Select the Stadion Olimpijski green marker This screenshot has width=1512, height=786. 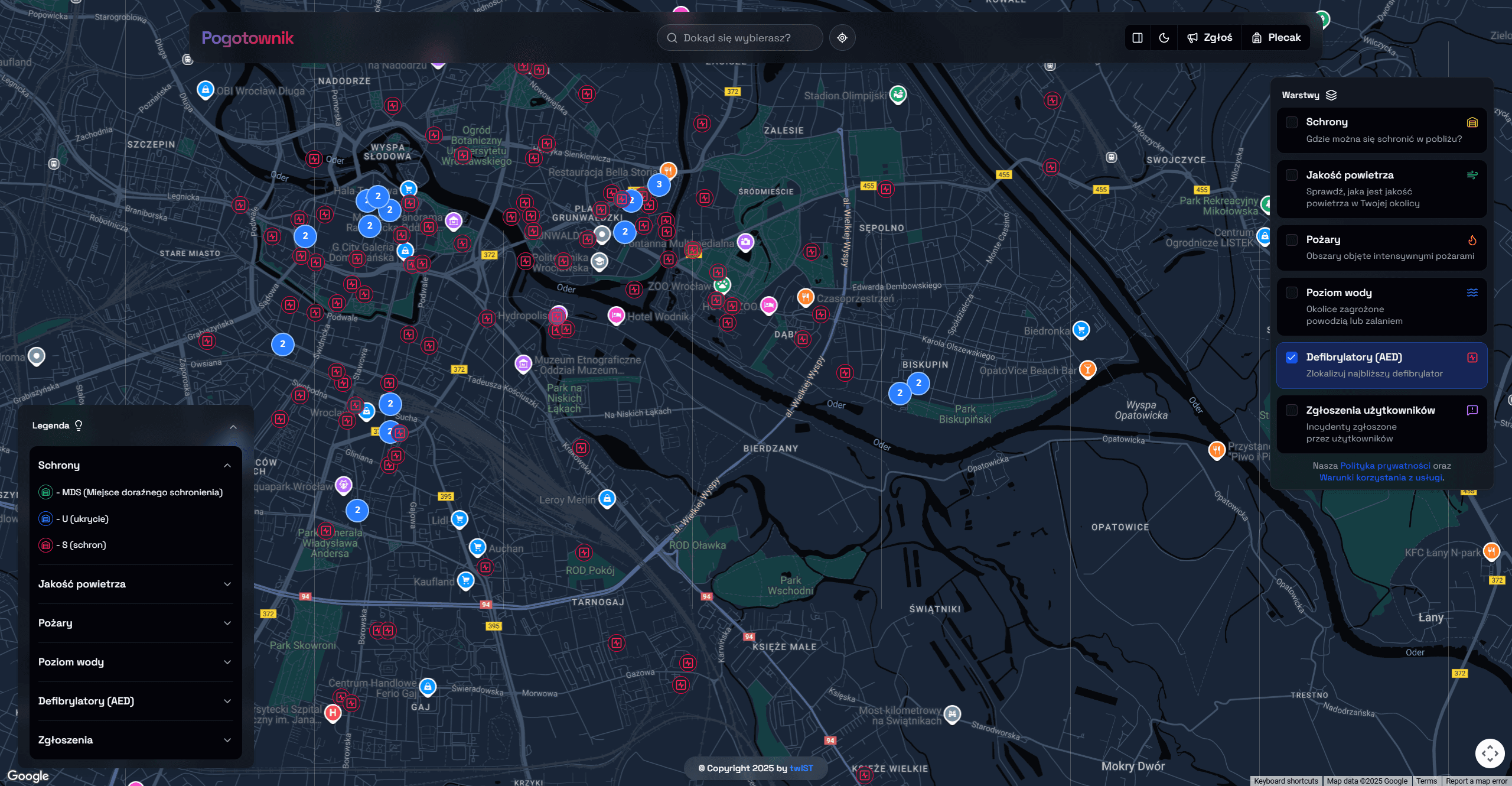click(898, 95)
